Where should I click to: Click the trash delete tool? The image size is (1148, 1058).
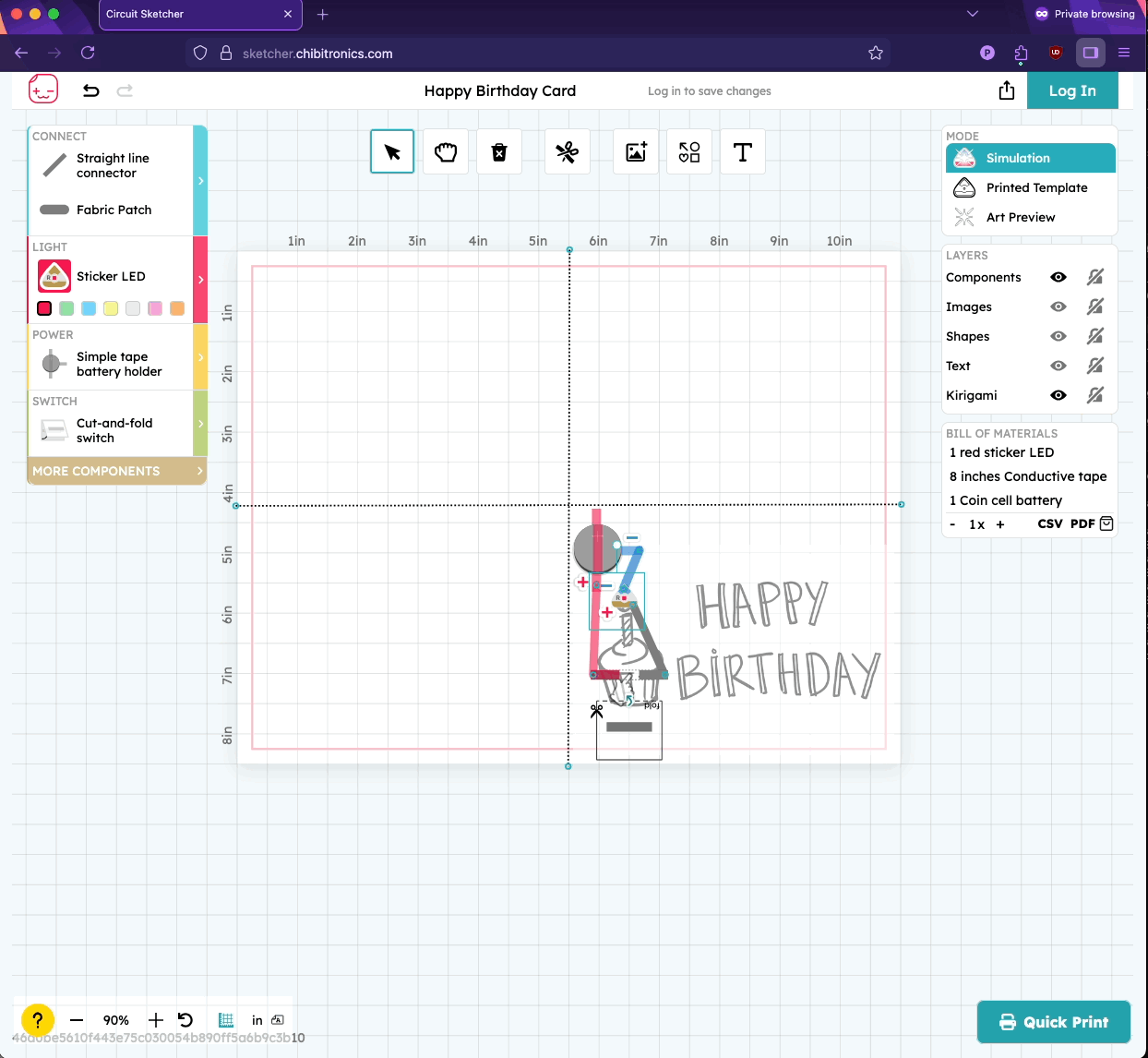[x=499, y=152]
